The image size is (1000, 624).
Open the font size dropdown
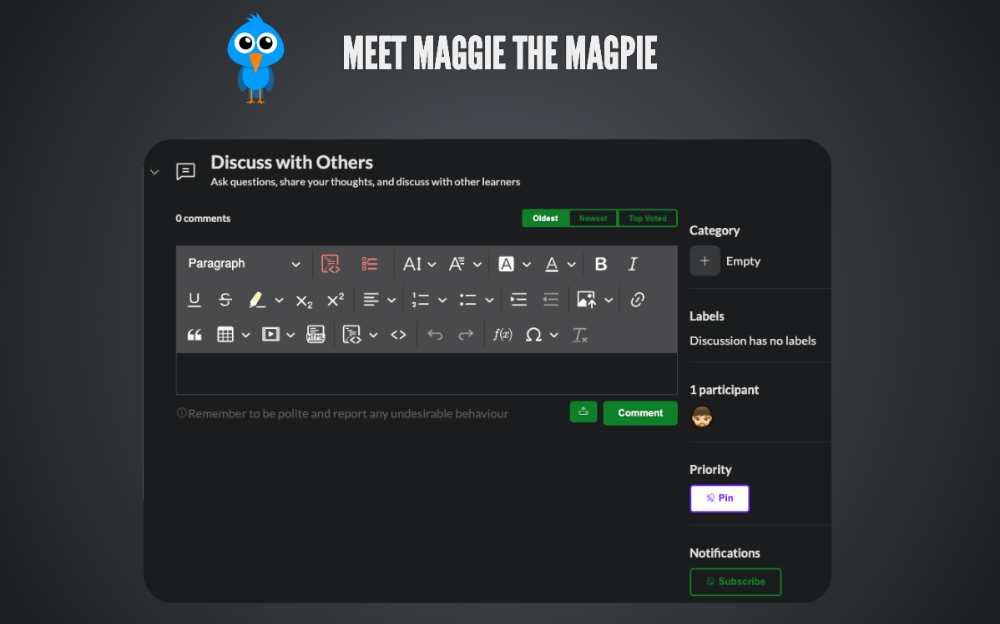coord(419,264)
